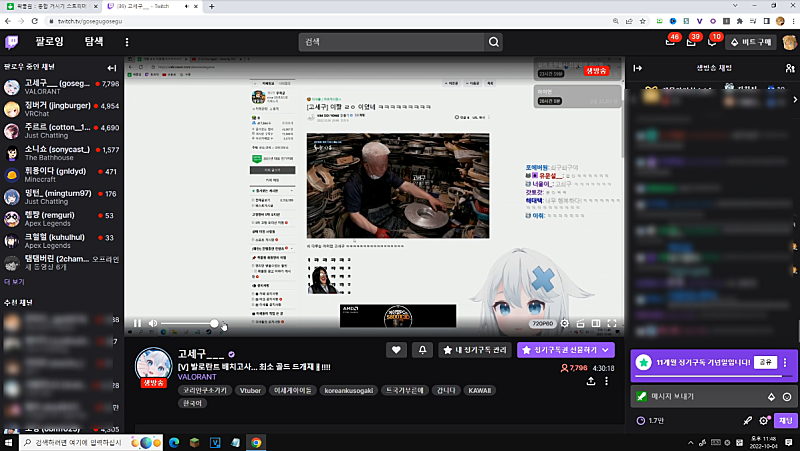Select the koreankusogaki tag
Viewport: 800px width, 451px height.
tap(348, 390)
